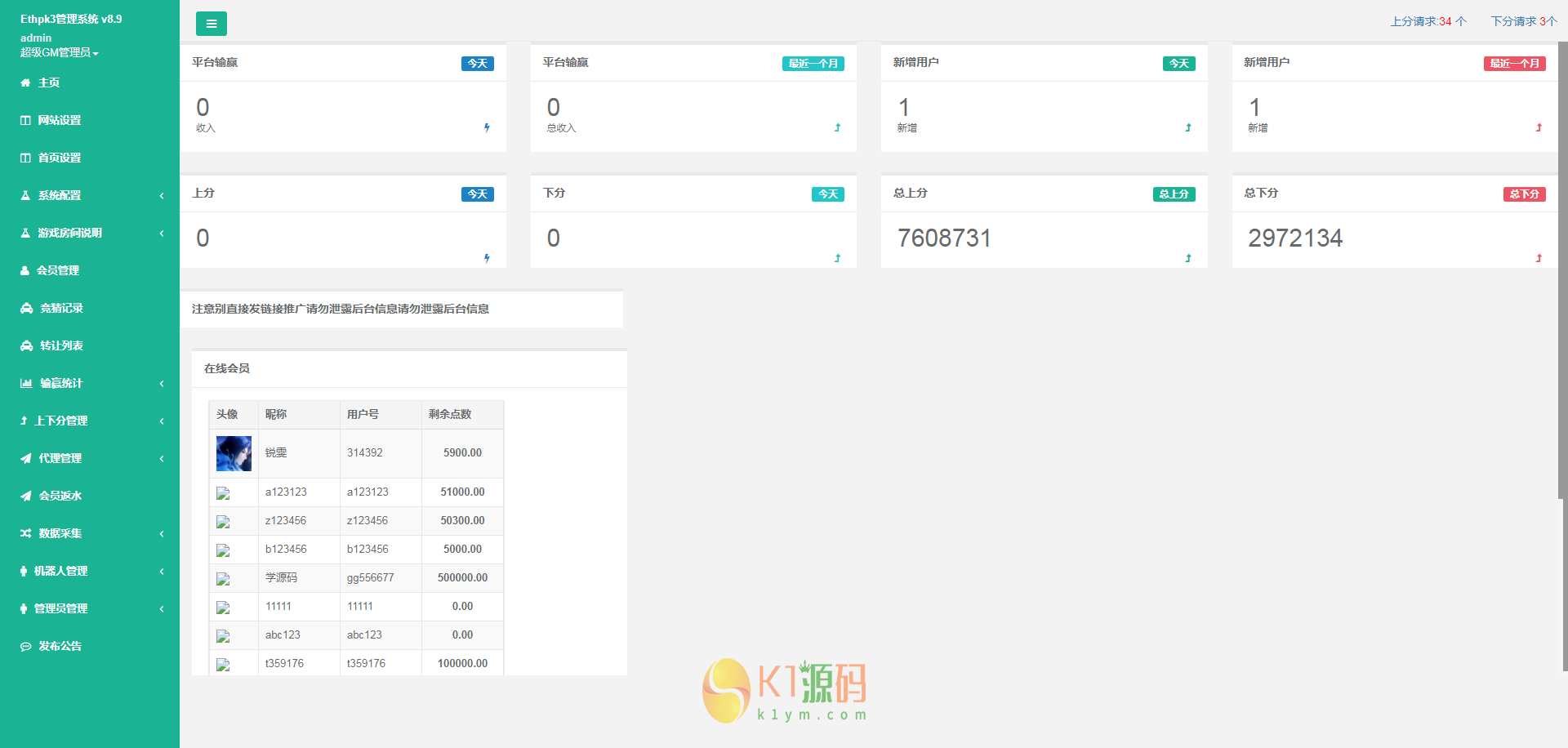Click the bolt icon in the 上分 card
The height and width of the screenshot is (748, 1568).
487,258
